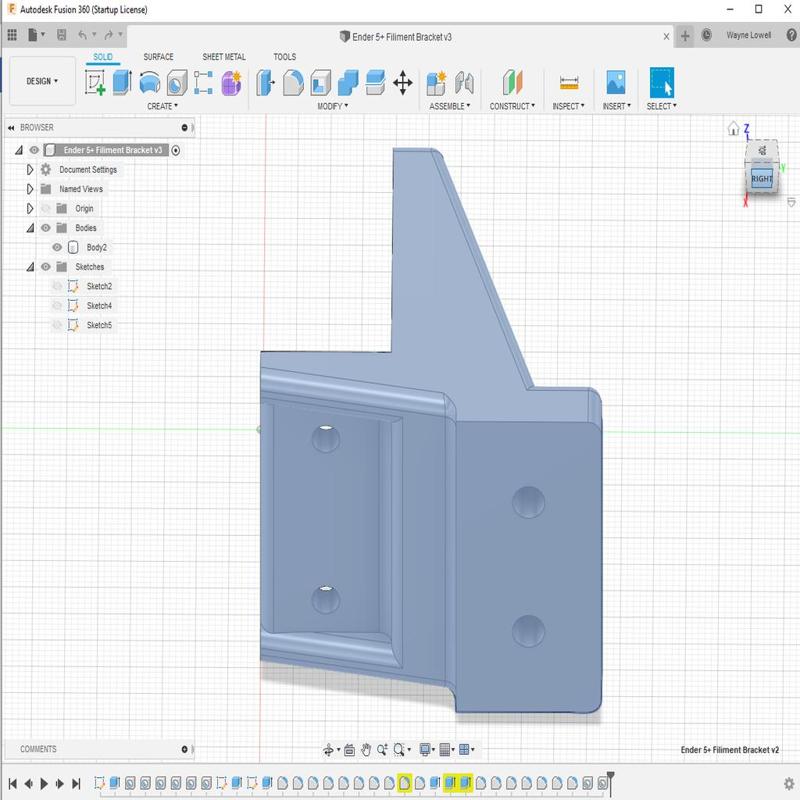Select Body2 in the browser
Screen dimensions: 800x800
click(x=96, y=247)
